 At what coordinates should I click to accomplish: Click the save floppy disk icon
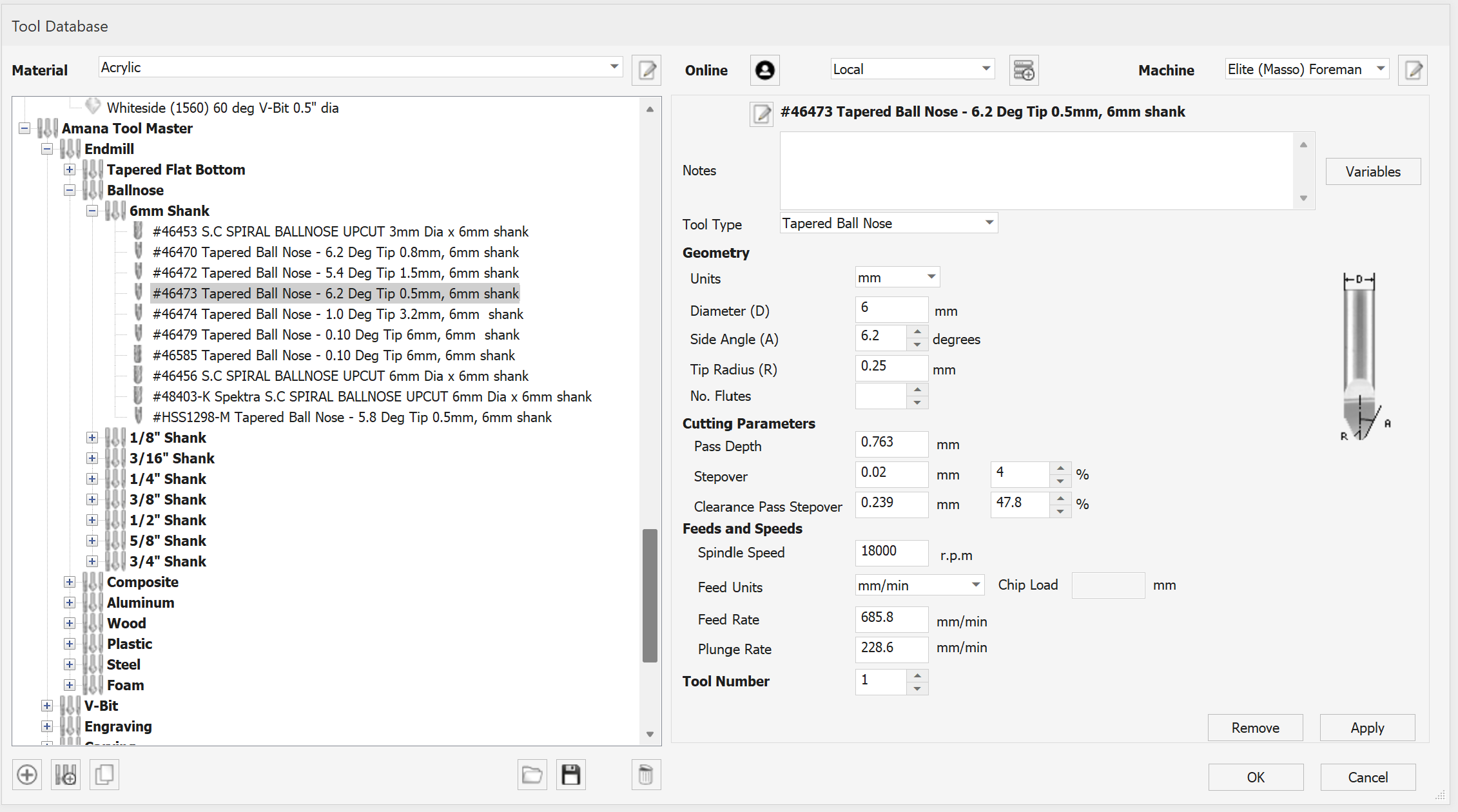(571, 775)
